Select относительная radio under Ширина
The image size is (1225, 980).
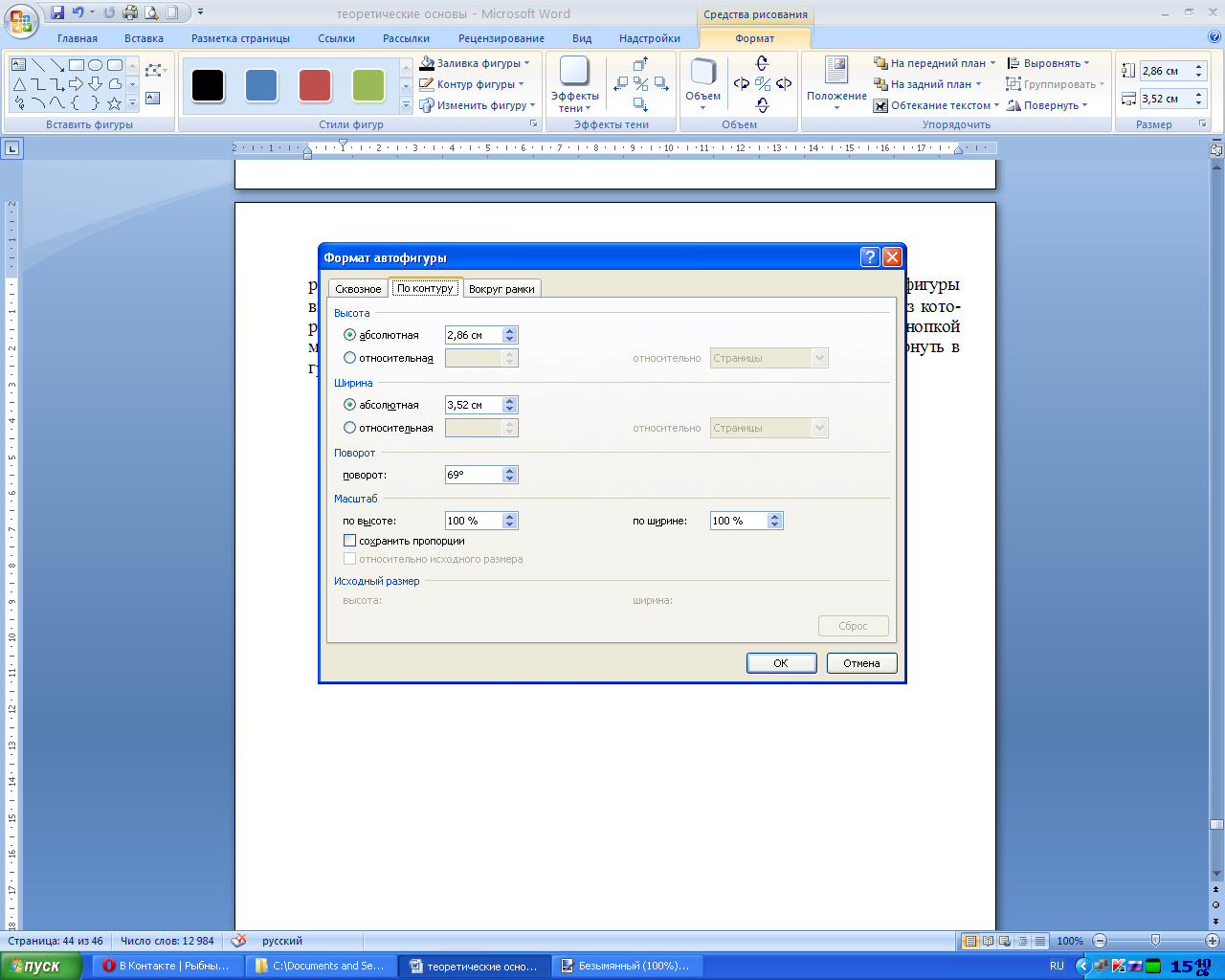[x=349, y=428]
